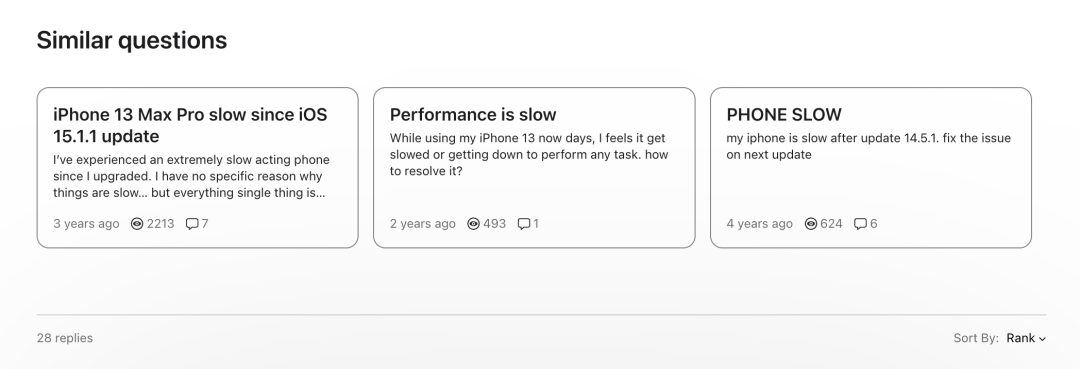Click the comment bubble icon with 6 replies
Image resolution: width=1080 pixels, height=369 pixels.
860,224
